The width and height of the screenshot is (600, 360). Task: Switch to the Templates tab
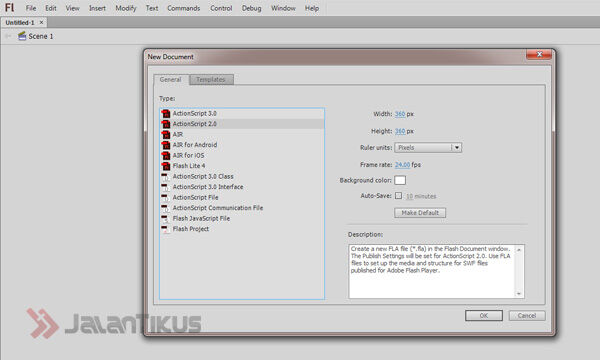pos(211,80)
